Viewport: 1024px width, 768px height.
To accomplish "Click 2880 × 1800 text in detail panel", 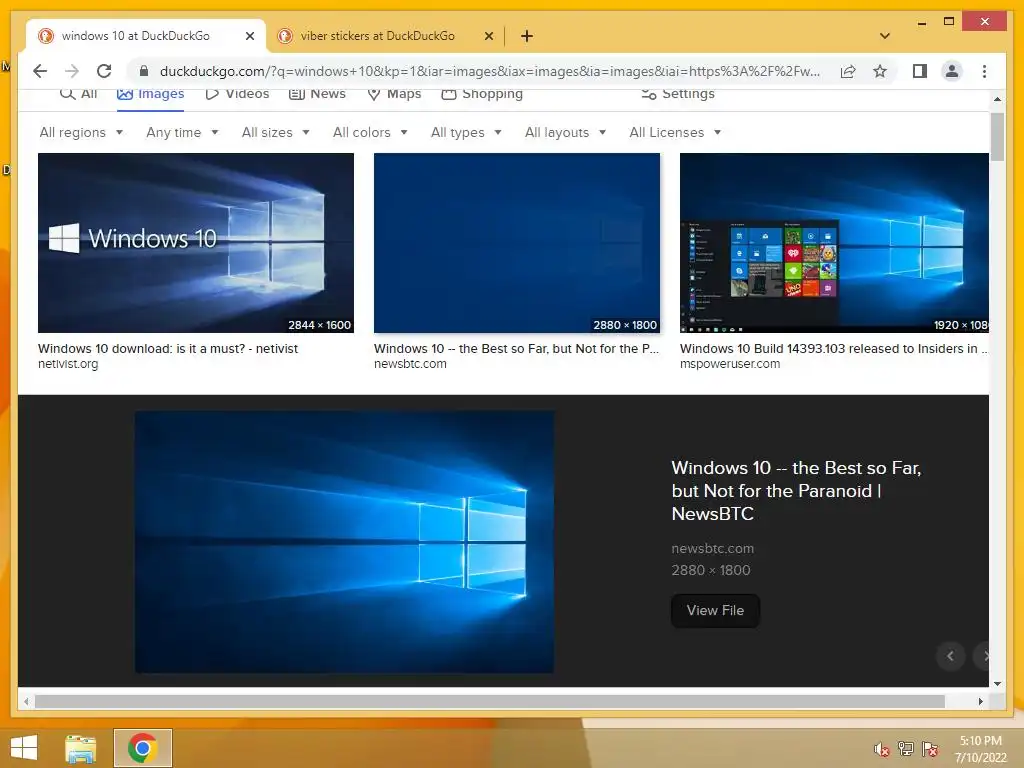I will [x=711, y=570].
